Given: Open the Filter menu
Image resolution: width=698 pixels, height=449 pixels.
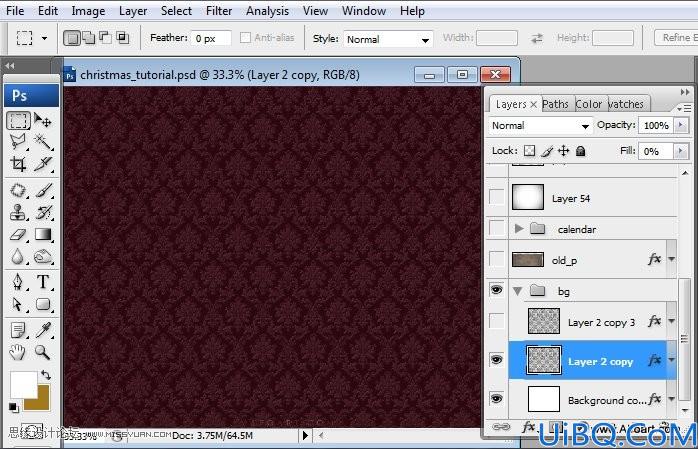Looking at the screenshot, I should [x=219, y=11].
